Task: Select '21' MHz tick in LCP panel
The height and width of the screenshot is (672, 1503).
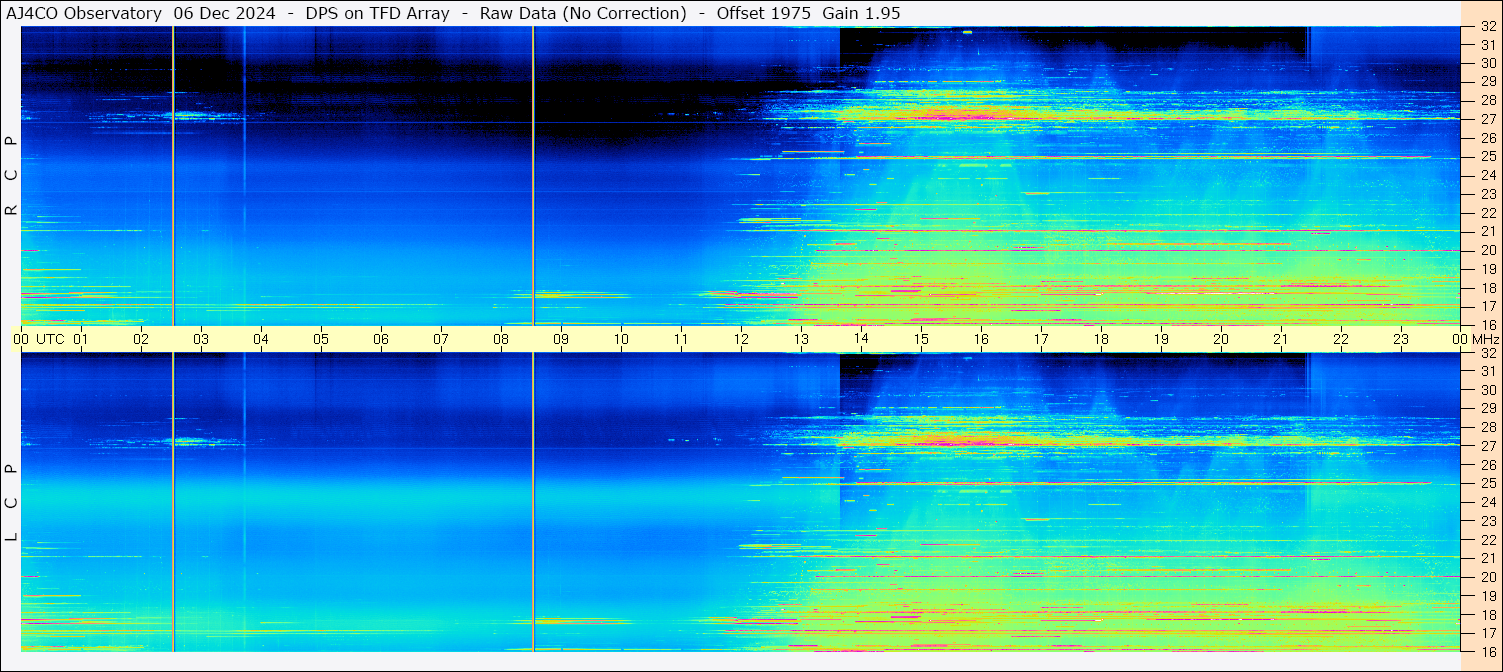Action: coord(1487,558)
